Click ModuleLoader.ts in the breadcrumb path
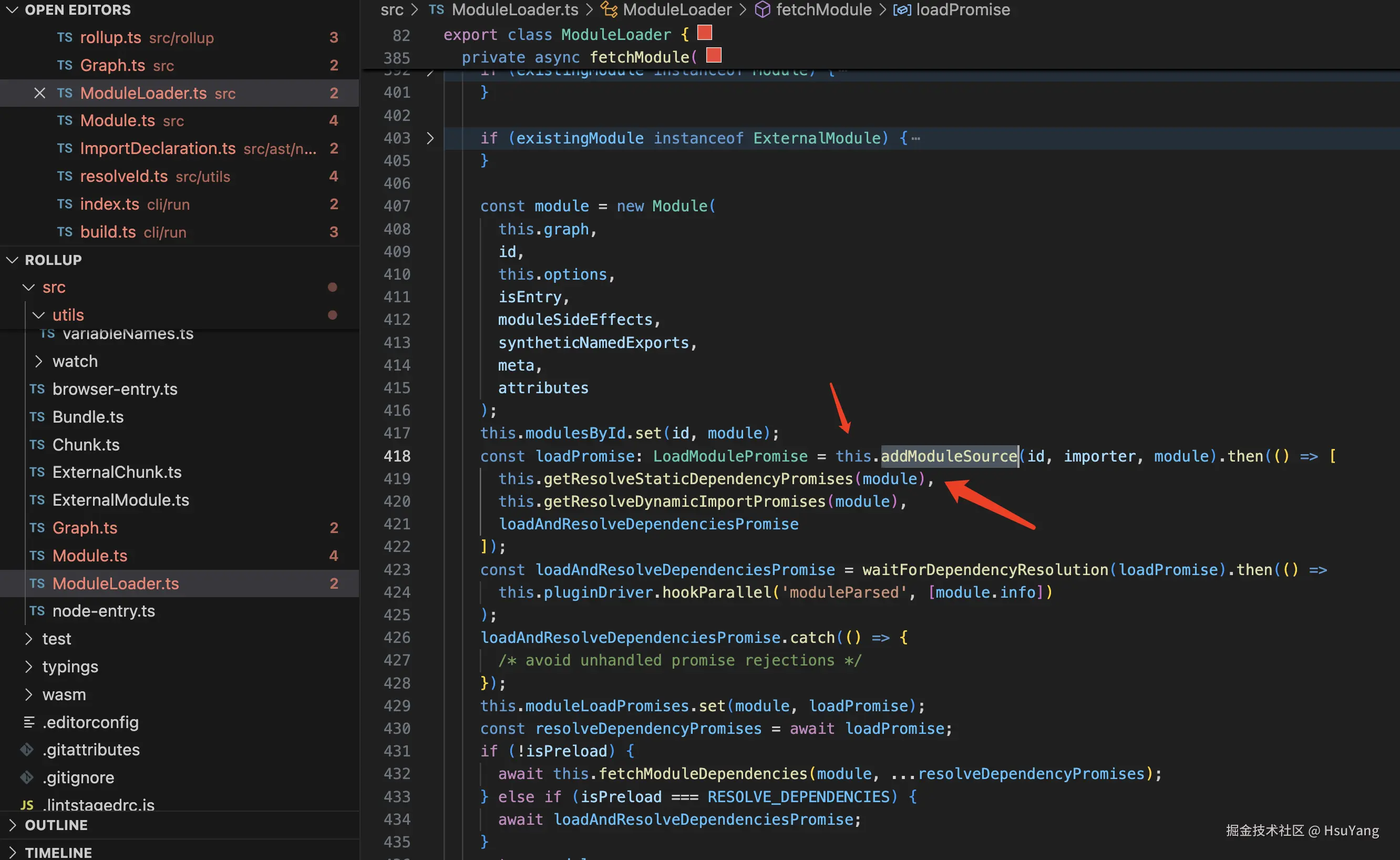Viewport: 1400px width, 860px height. tap(514, 9)
